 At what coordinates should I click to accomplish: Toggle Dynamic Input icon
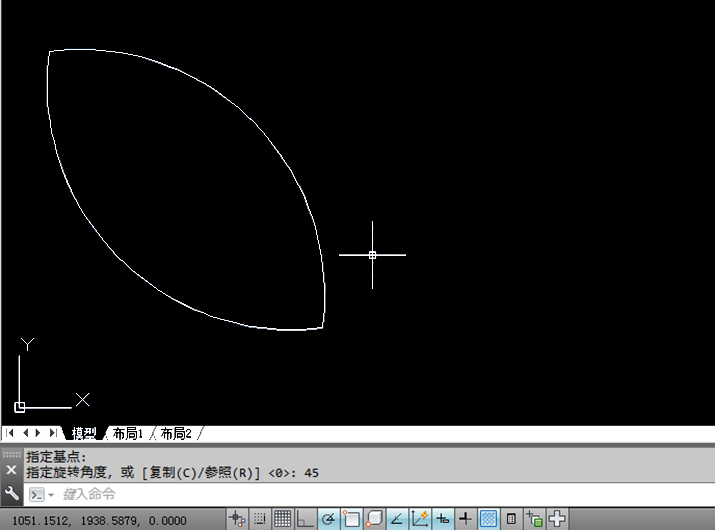coord(442,519)
